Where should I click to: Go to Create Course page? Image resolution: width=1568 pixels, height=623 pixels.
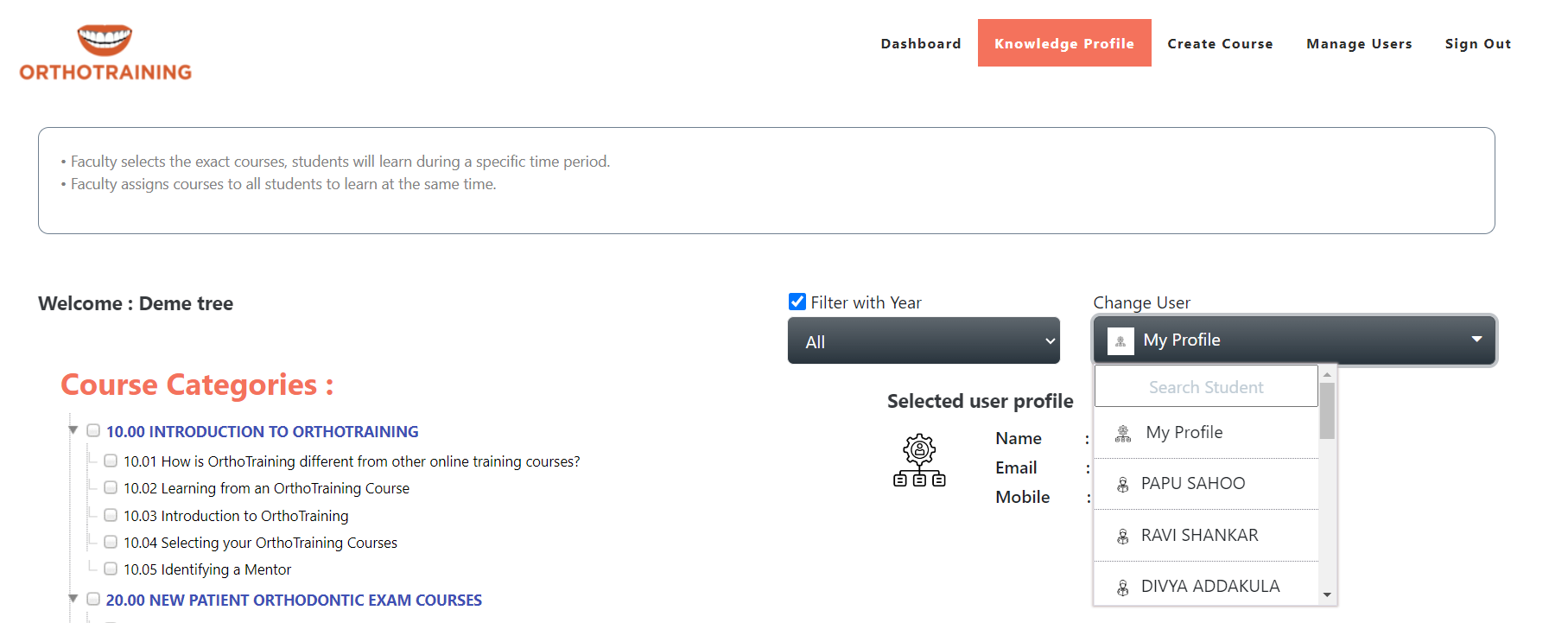point(1220,43)
